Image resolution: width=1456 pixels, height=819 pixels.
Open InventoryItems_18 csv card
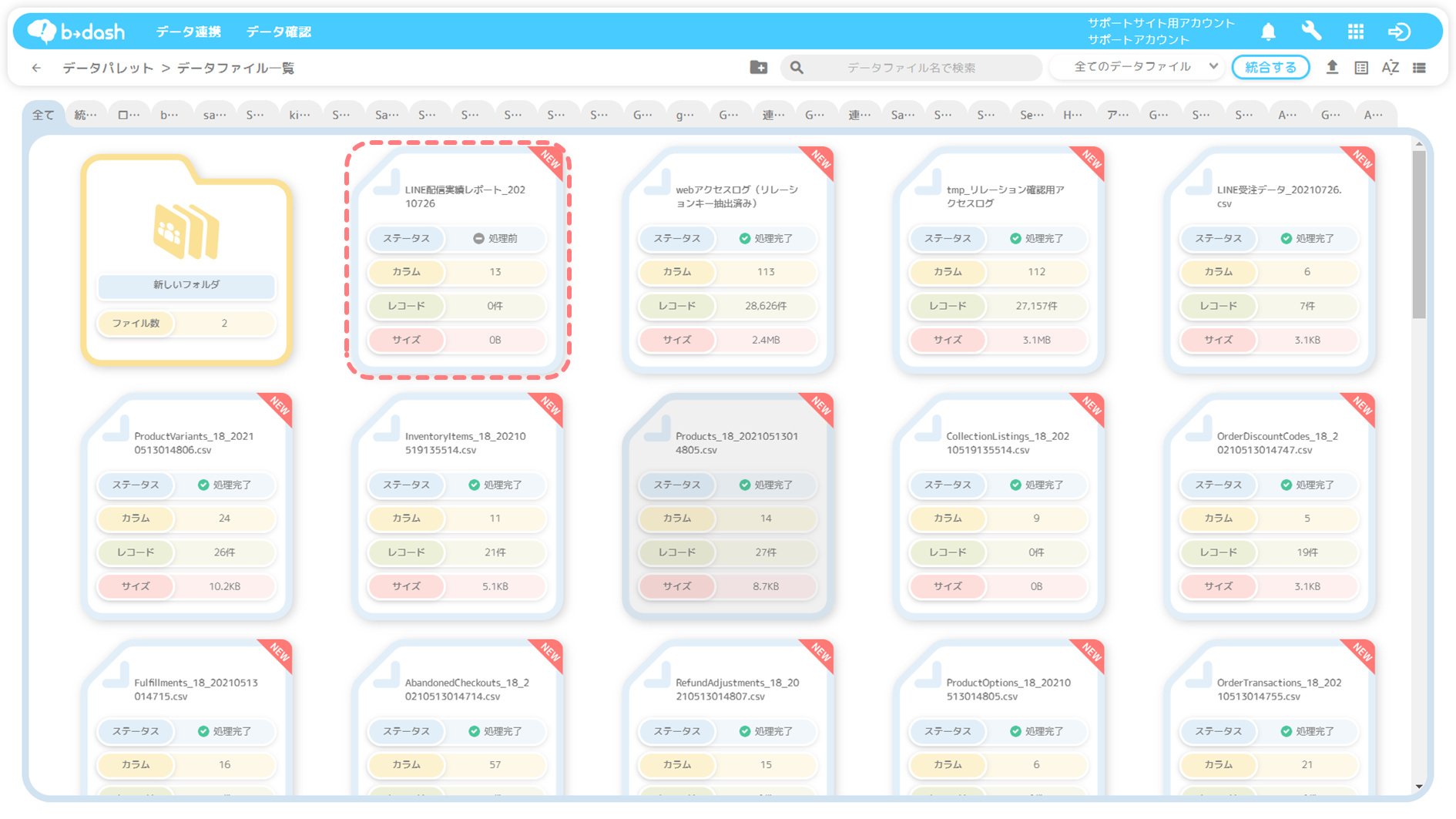[458, 506]
